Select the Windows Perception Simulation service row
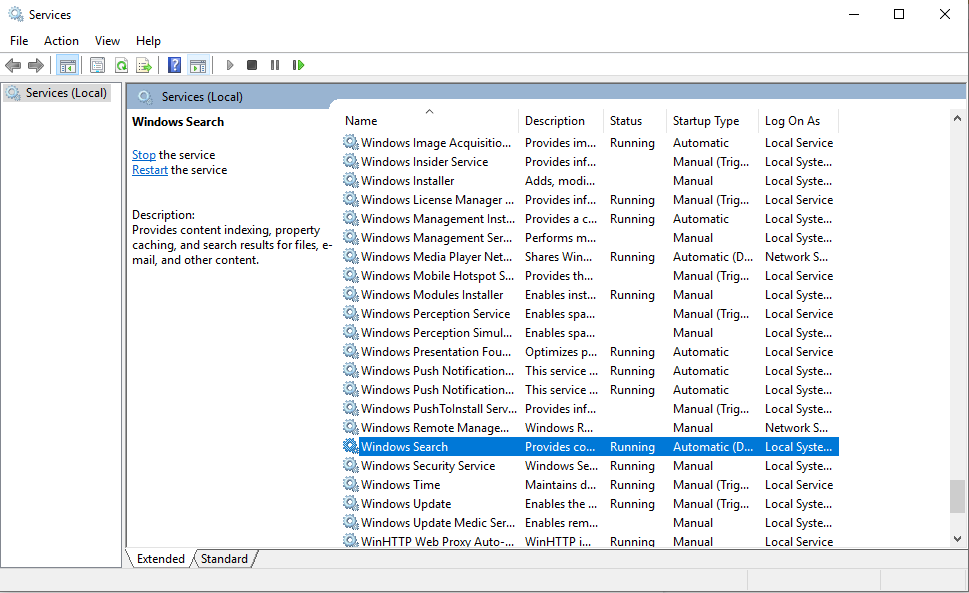The width and height of the screenshot is (969, 593). [590, 332]
